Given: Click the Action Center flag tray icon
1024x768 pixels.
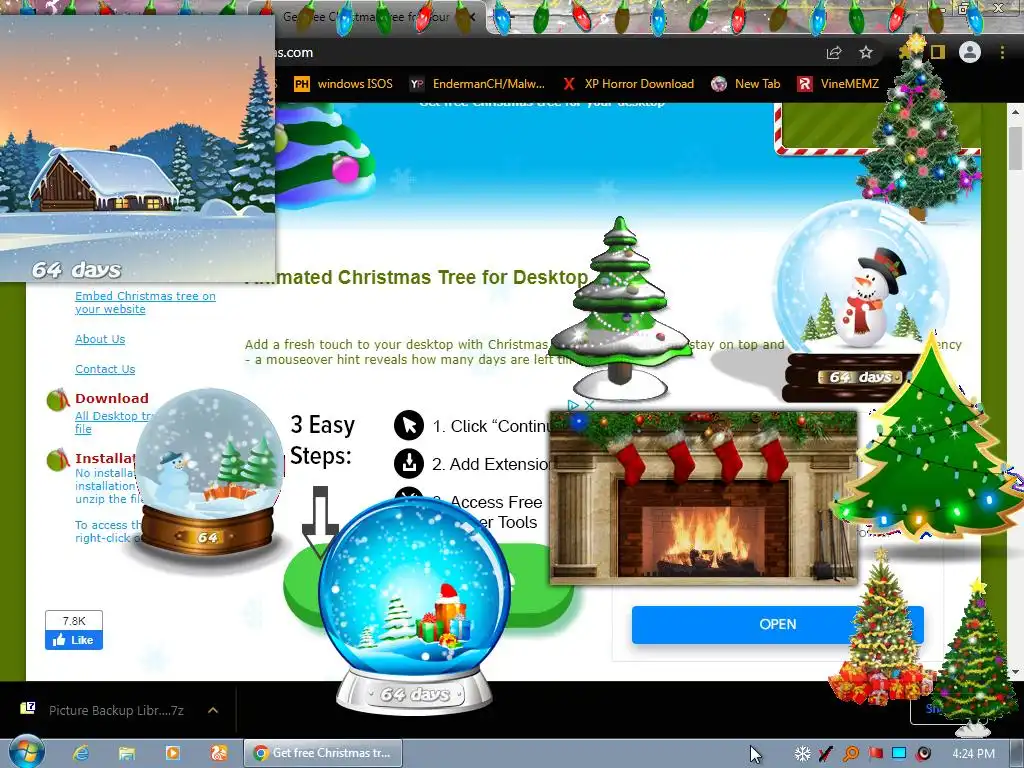Looking at the screenshot, I should [x=875, y=754].
